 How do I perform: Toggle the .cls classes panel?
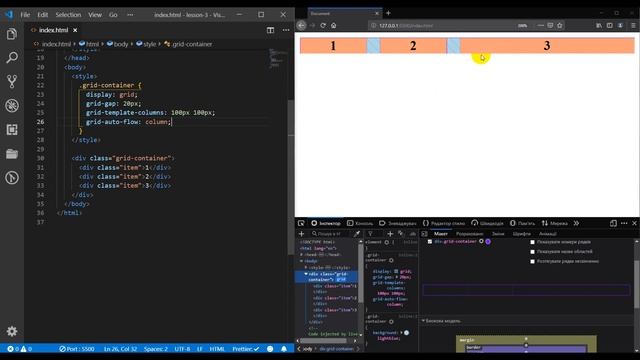click(x=413, y=233)
